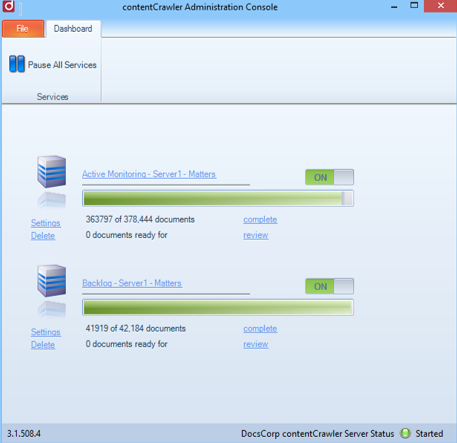Open Settings for Backlog service
This screenshot has height=443, width=457.
pyautogui.click(x=46, y=332)
